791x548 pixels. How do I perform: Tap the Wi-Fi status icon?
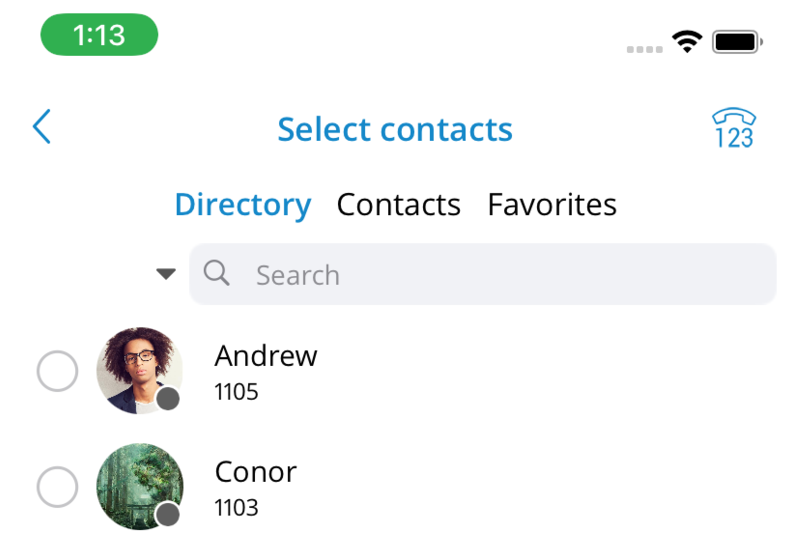(687, 41)
